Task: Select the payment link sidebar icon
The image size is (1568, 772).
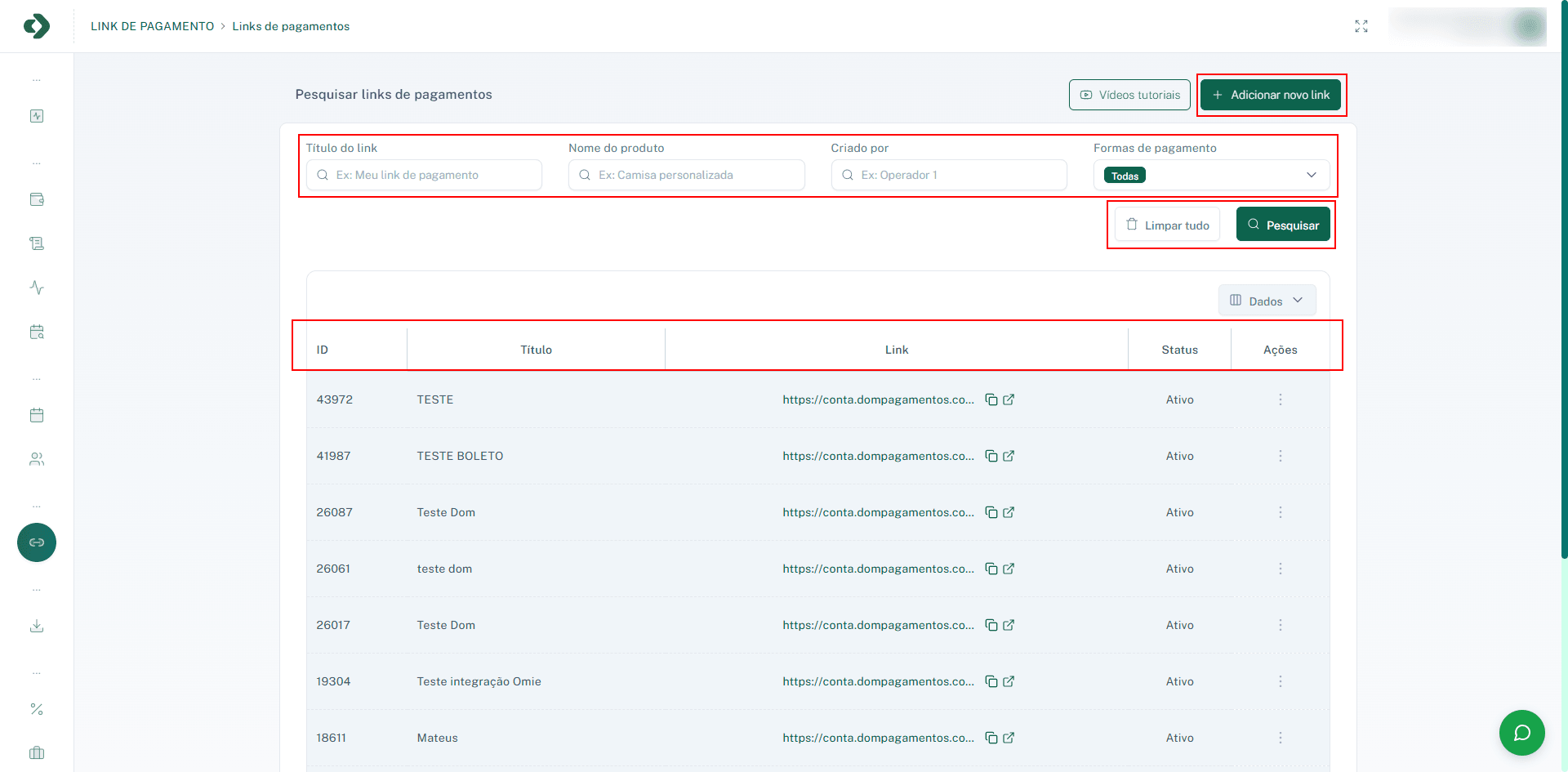Action: tap(37, 542)
